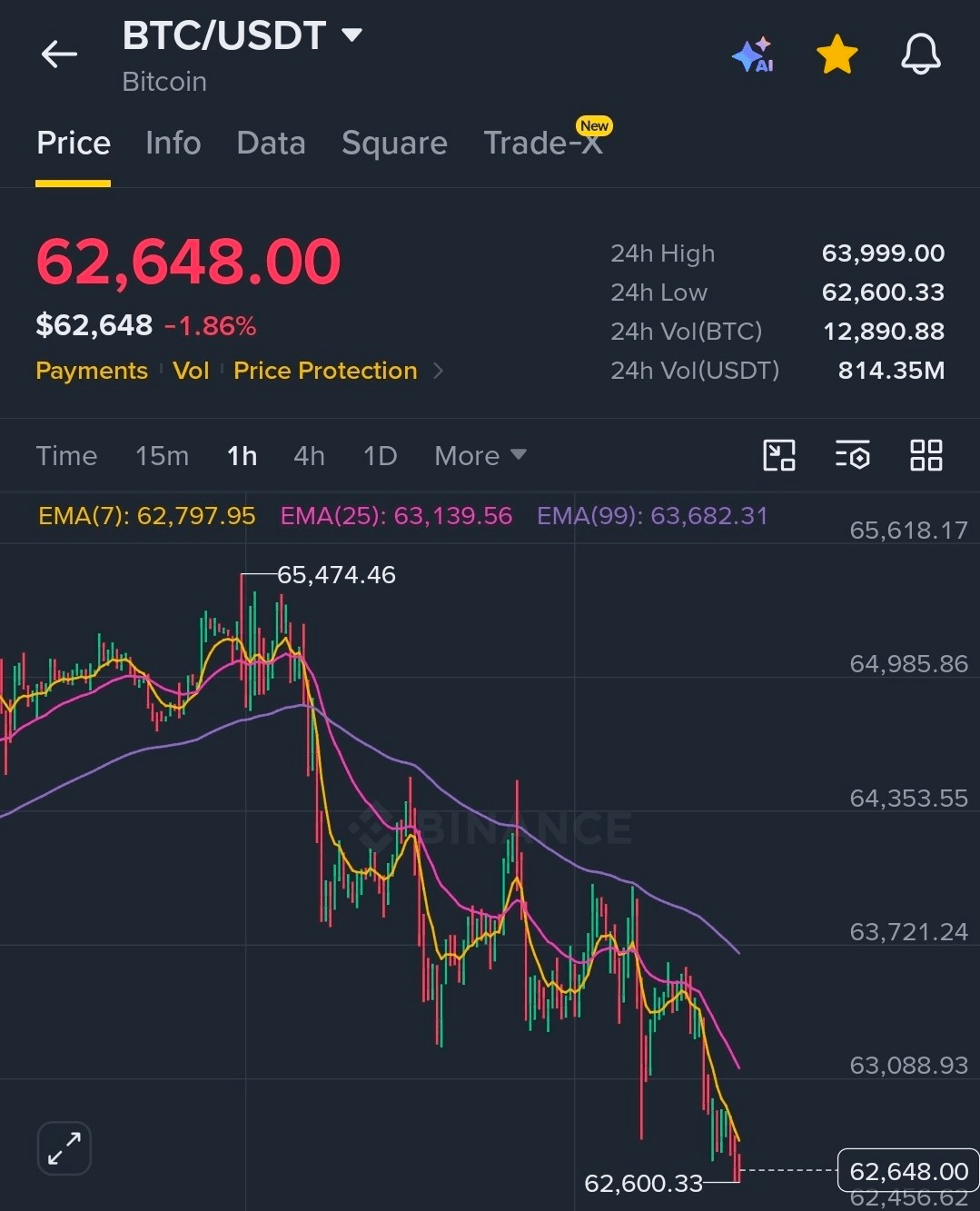
Task: Select the 1h chart interval
Action: tap(242, 455)
